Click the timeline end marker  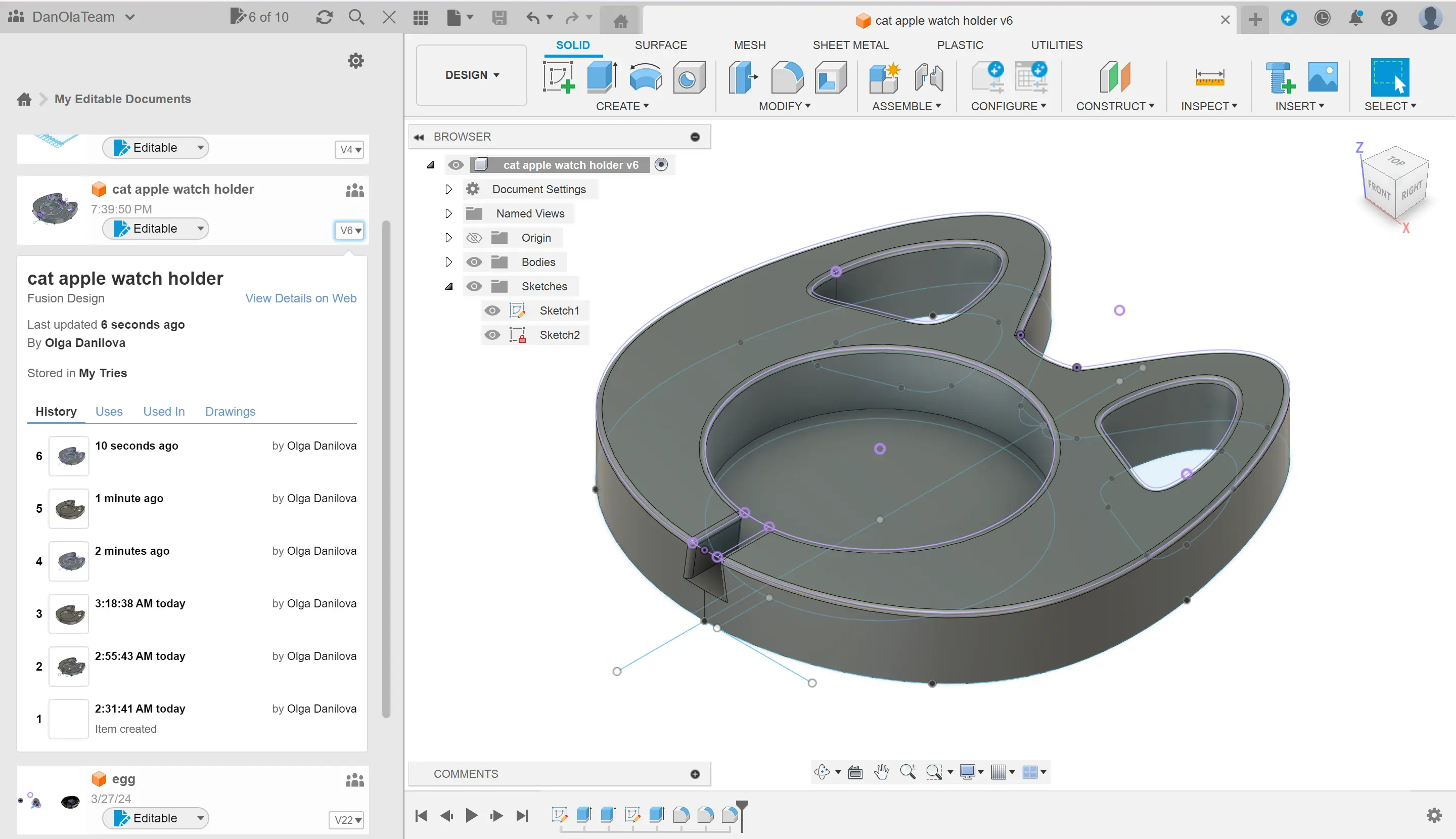click(x=742, y=815)
